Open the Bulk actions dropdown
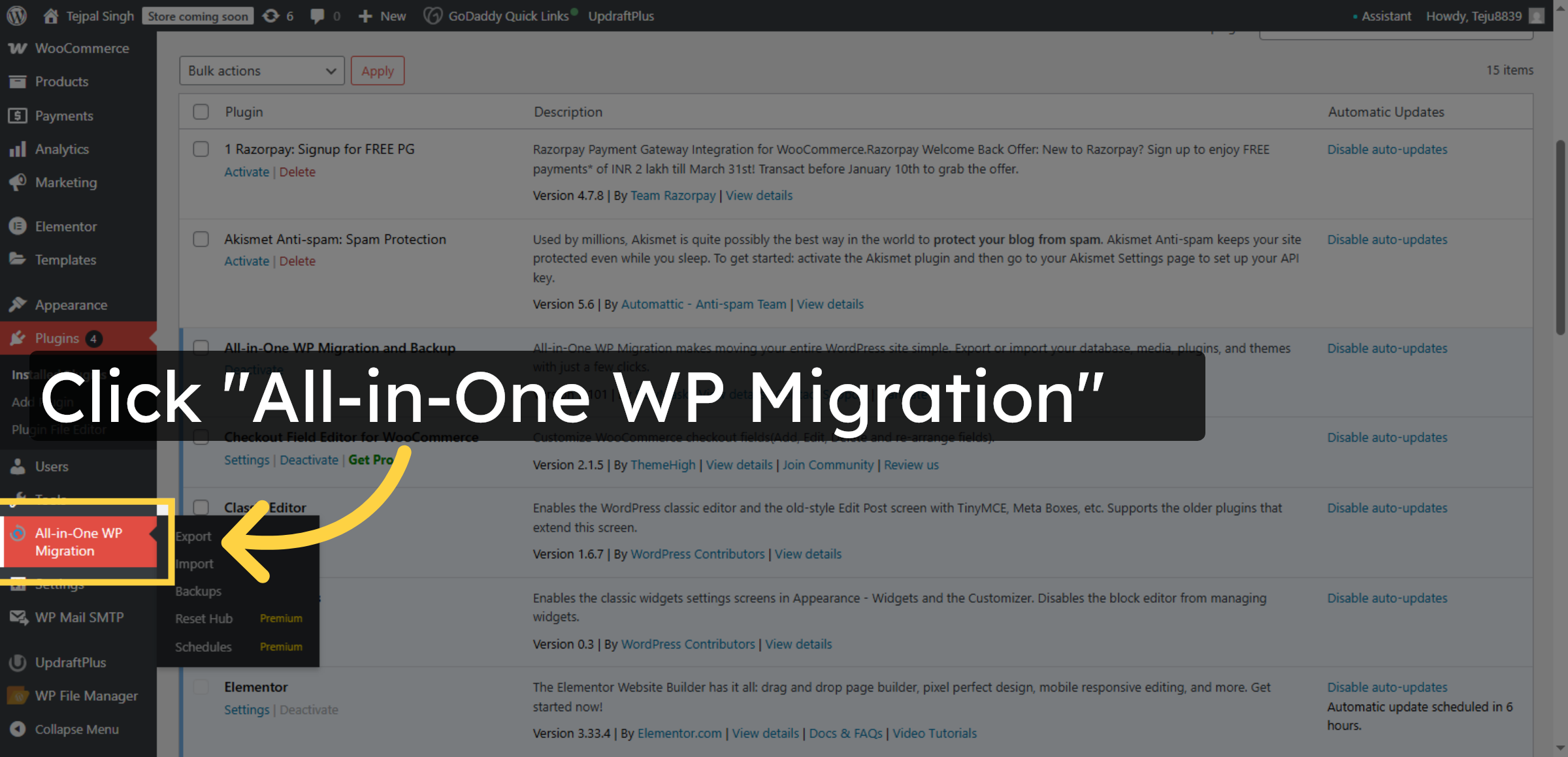This screenshot has height=757, width=1568. click(261, 70)
